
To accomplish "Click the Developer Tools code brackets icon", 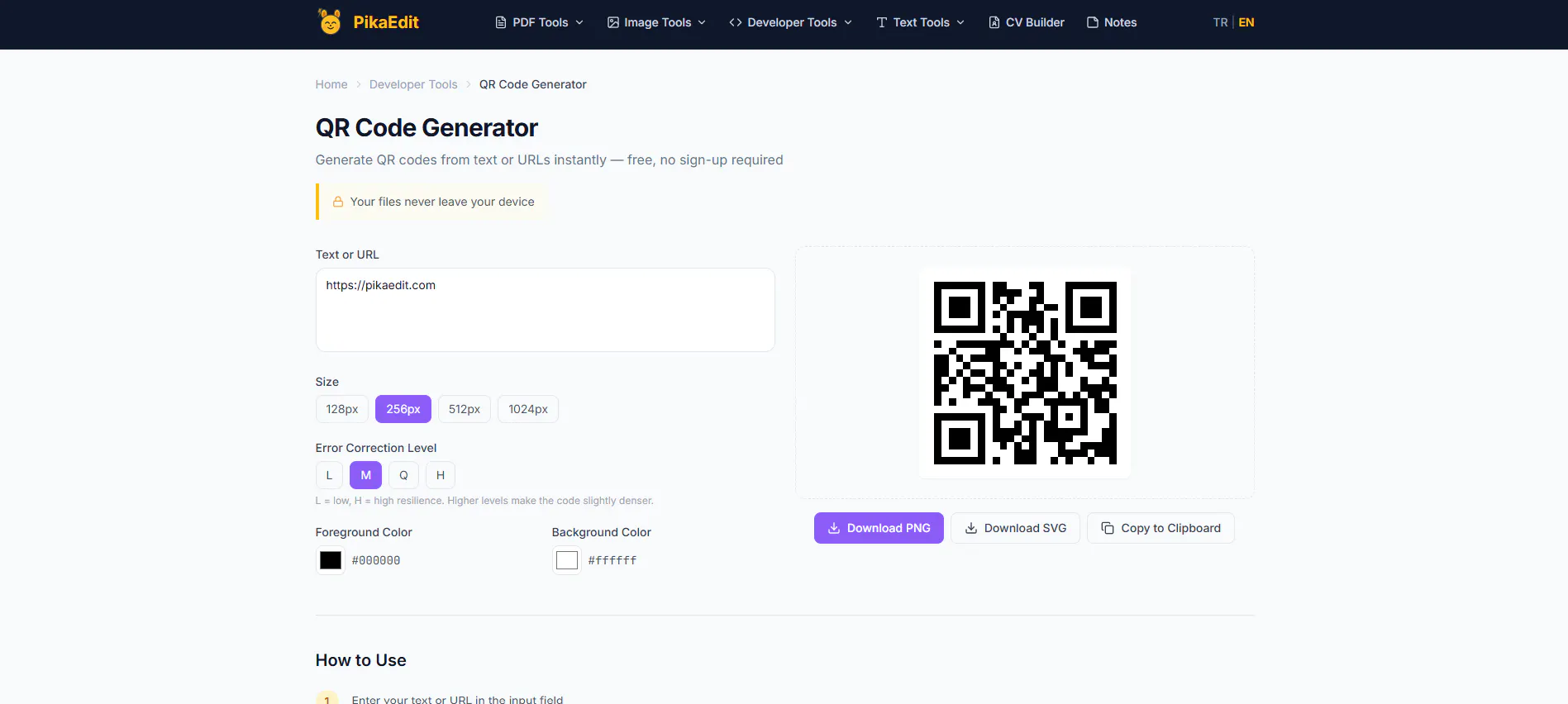I will point(736,22).
